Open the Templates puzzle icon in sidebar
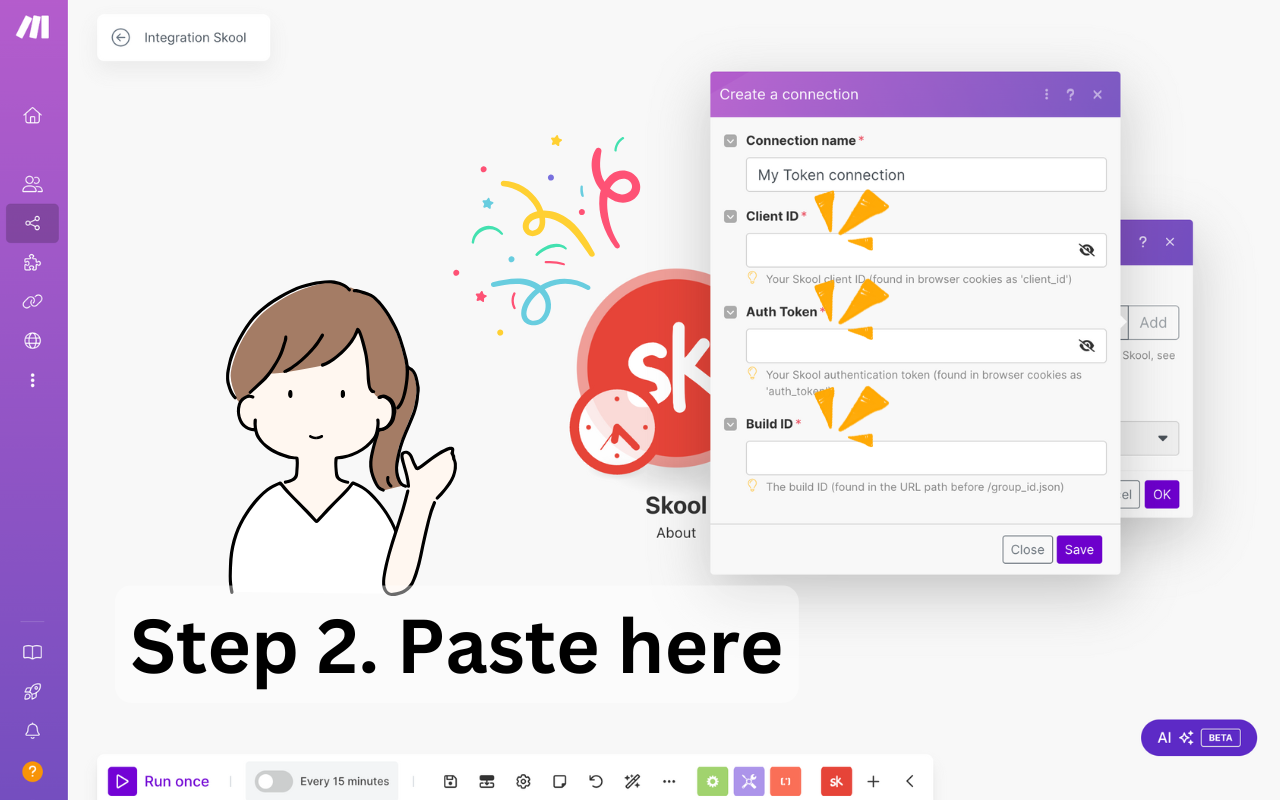The height and width of the screenshot is (800, 1280). 32,263
